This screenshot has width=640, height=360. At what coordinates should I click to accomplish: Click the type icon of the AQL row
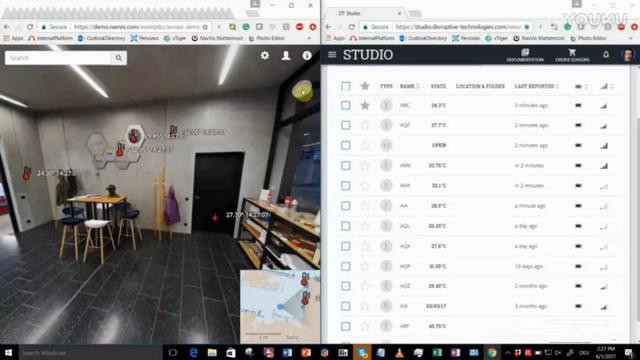[386, 226]
